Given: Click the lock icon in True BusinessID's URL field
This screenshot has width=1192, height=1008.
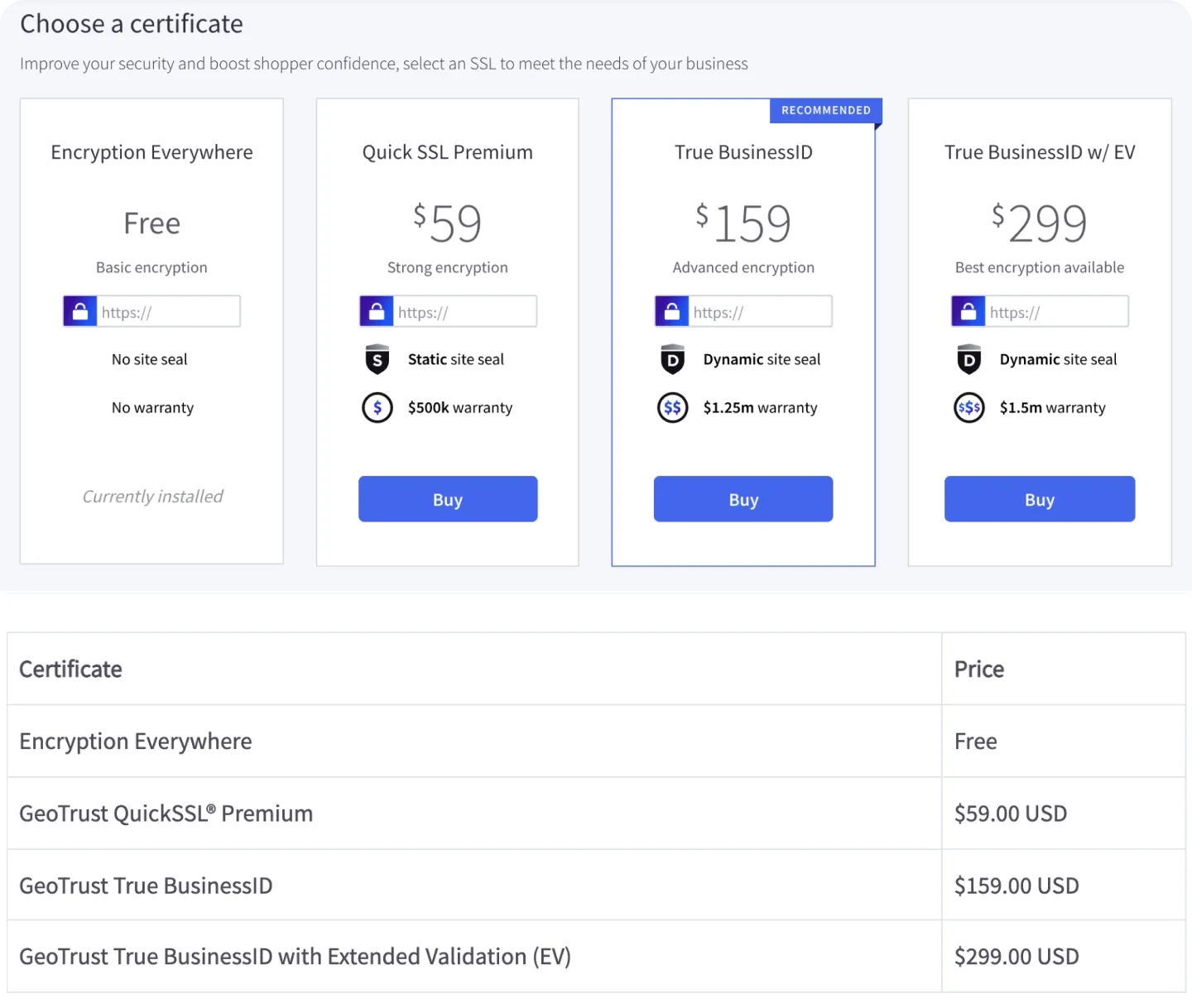Looking at the screenshot, I should point(671,310).
